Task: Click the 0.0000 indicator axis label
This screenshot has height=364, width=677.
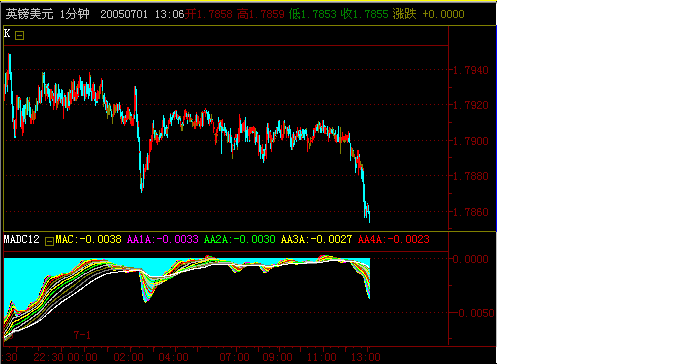Action: click(x=471, y=259)
